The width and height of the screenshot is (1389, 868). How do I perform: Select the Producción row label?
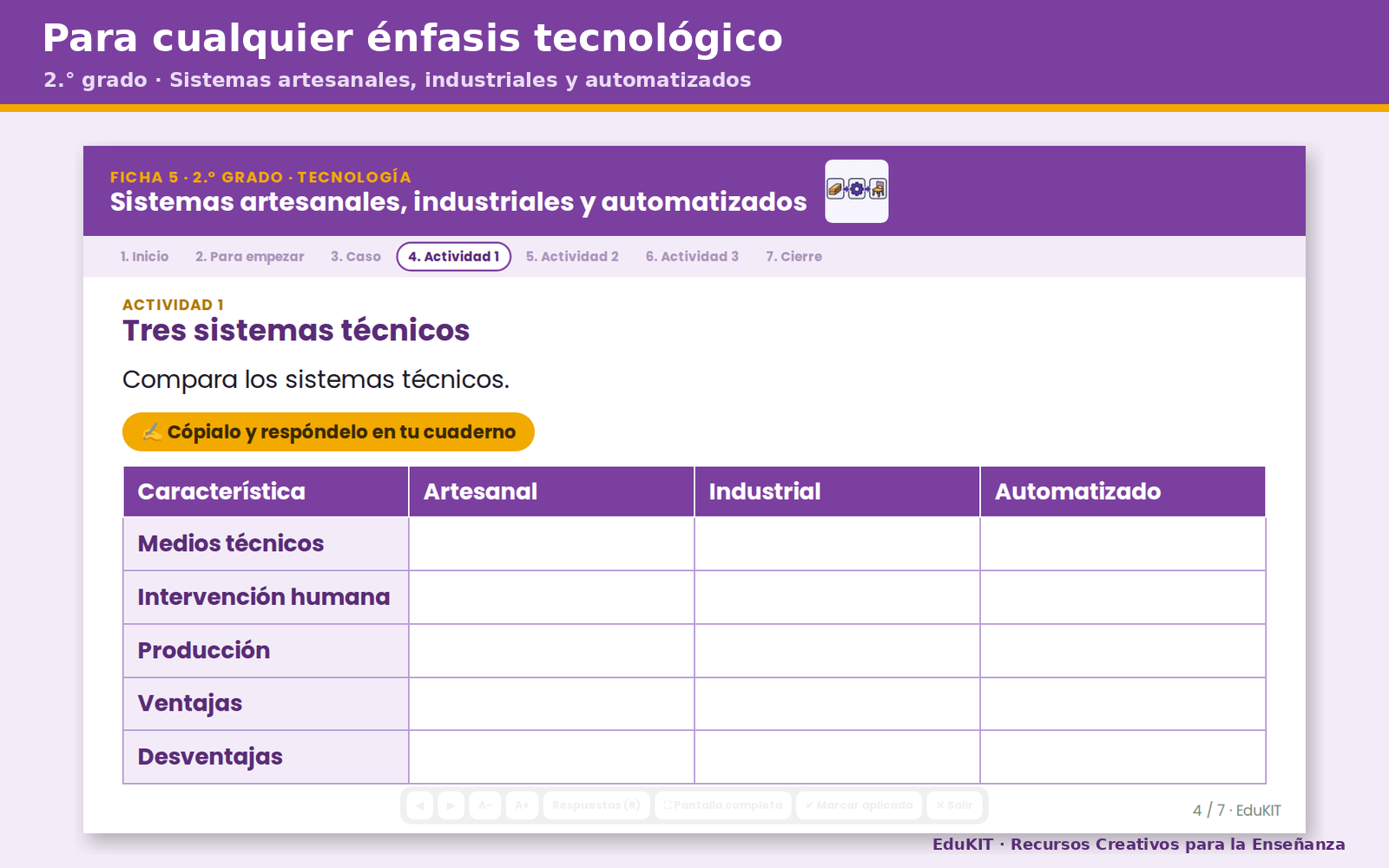(x=266, y=650)
